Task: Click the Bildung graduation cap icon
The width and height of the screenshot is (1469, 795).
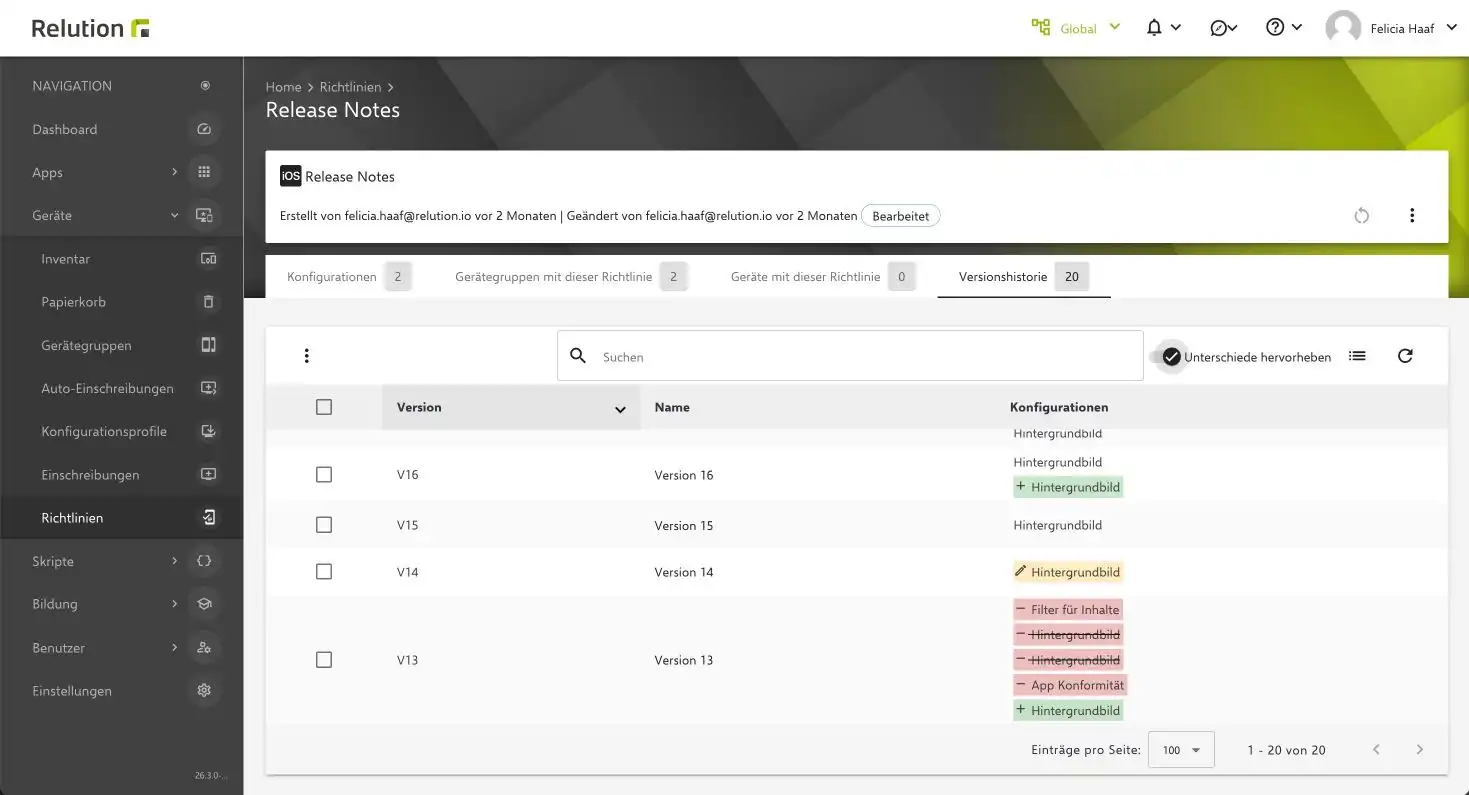Action: pyautogui.click(x=204, y=604)
